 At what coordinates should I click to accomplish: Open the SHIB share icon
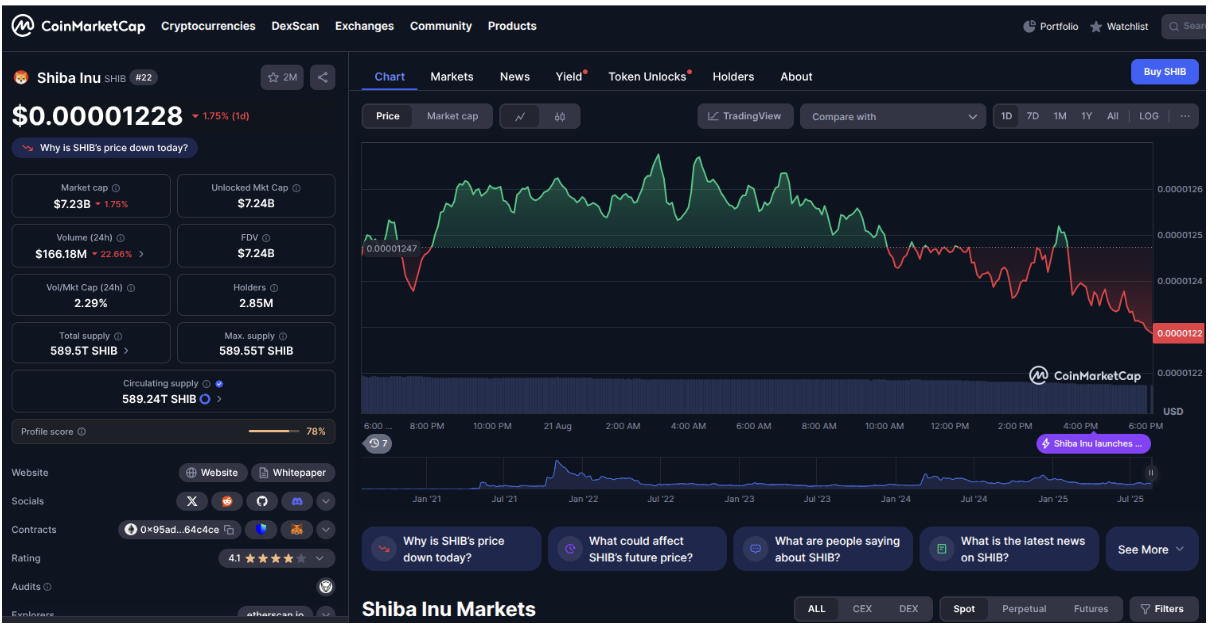pos(322,77)
